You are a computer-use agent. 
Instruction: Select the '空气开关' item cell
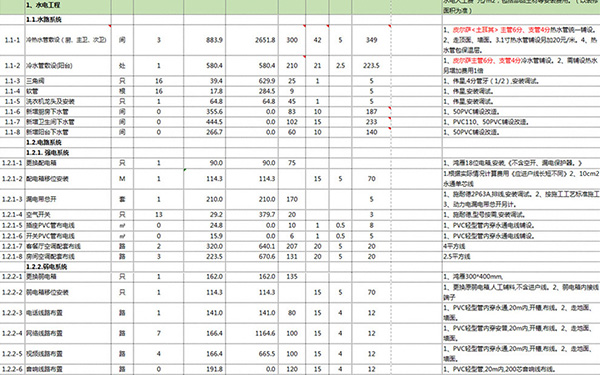[x=68, y=215]
